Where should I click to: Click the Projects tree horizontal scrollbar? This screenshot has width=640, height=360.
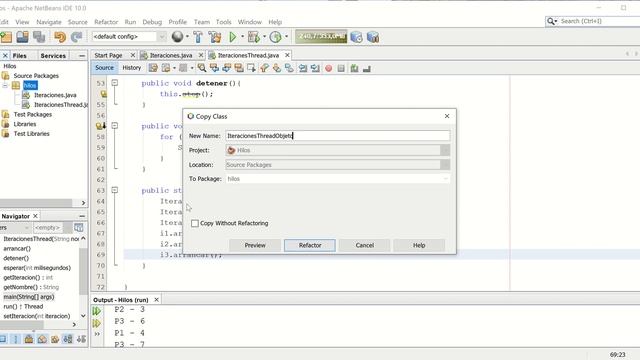click(x=40, y=203)
